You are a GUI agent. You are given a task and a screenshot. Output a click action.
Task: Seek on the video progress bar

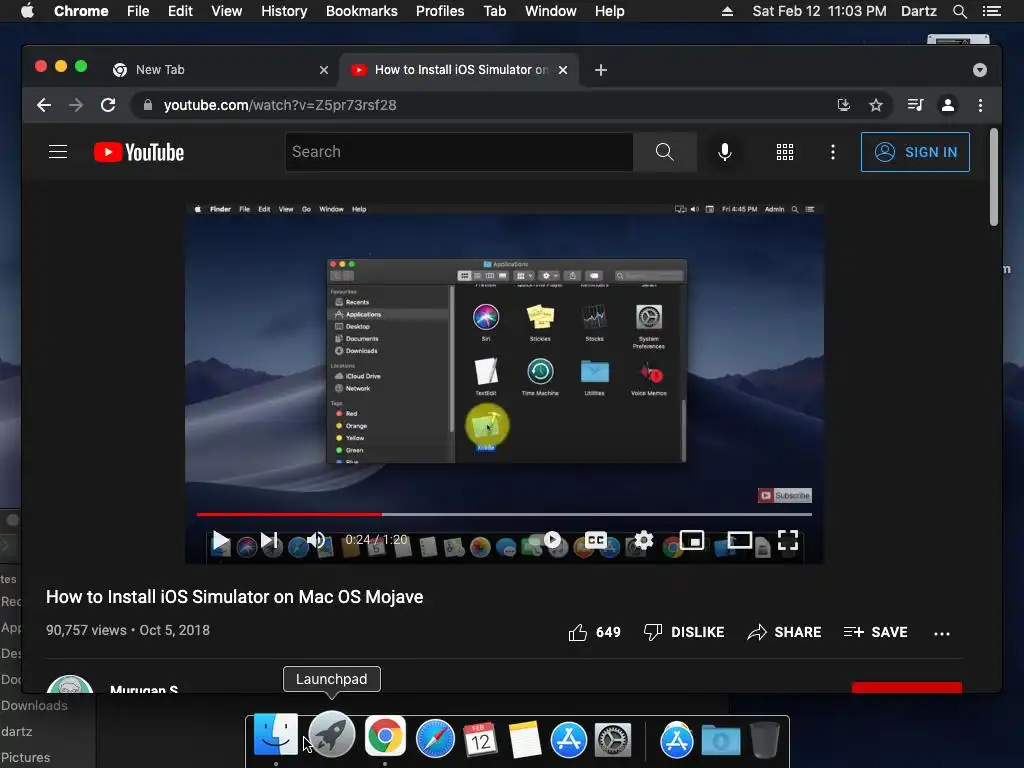tap(504, 515)
